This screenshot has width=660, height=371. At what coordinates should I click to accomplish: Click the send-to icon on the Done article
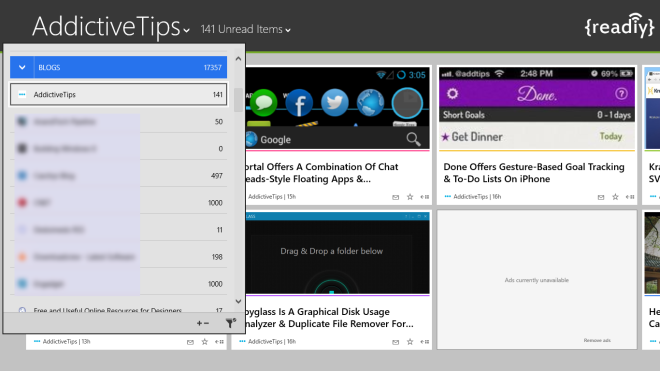click(630, 197)
